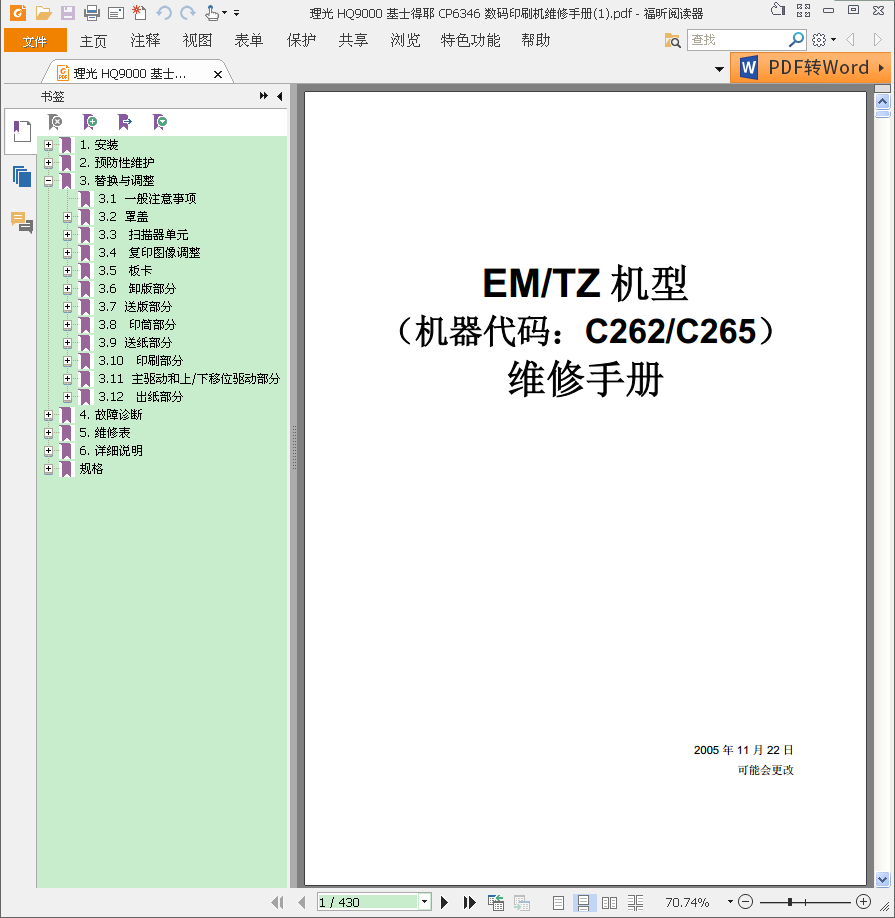Expand the 4. 故障诊断 bookmark

49,415
